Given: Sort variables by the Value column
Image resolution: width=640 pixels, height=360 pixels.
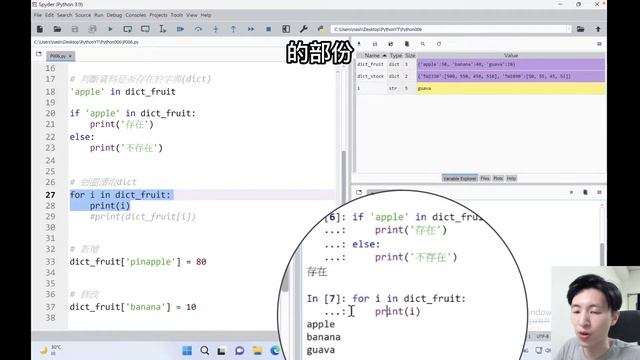Looking at the screenshot, I should (x=511, y=55).
